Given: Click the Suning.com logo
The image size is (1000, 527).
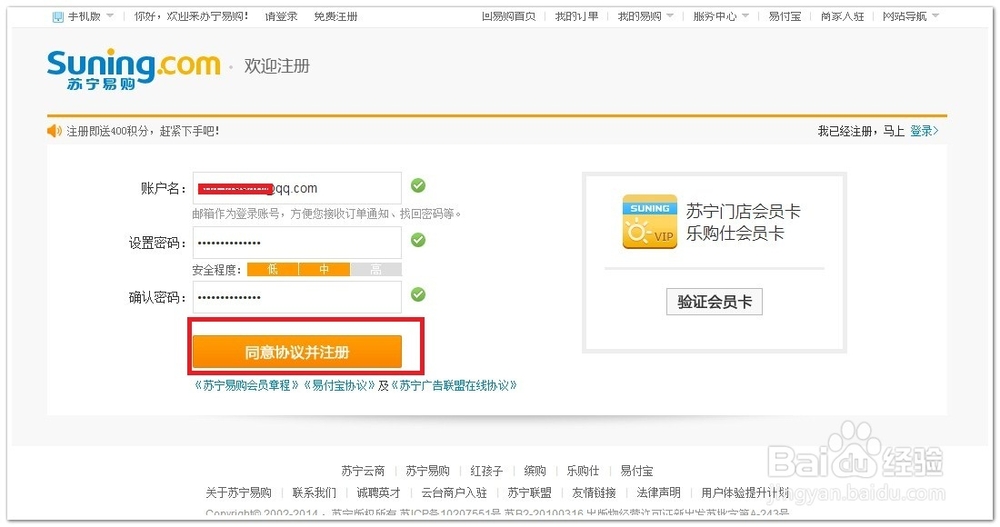Looking at the screenshot, I should tap(133, 69).
